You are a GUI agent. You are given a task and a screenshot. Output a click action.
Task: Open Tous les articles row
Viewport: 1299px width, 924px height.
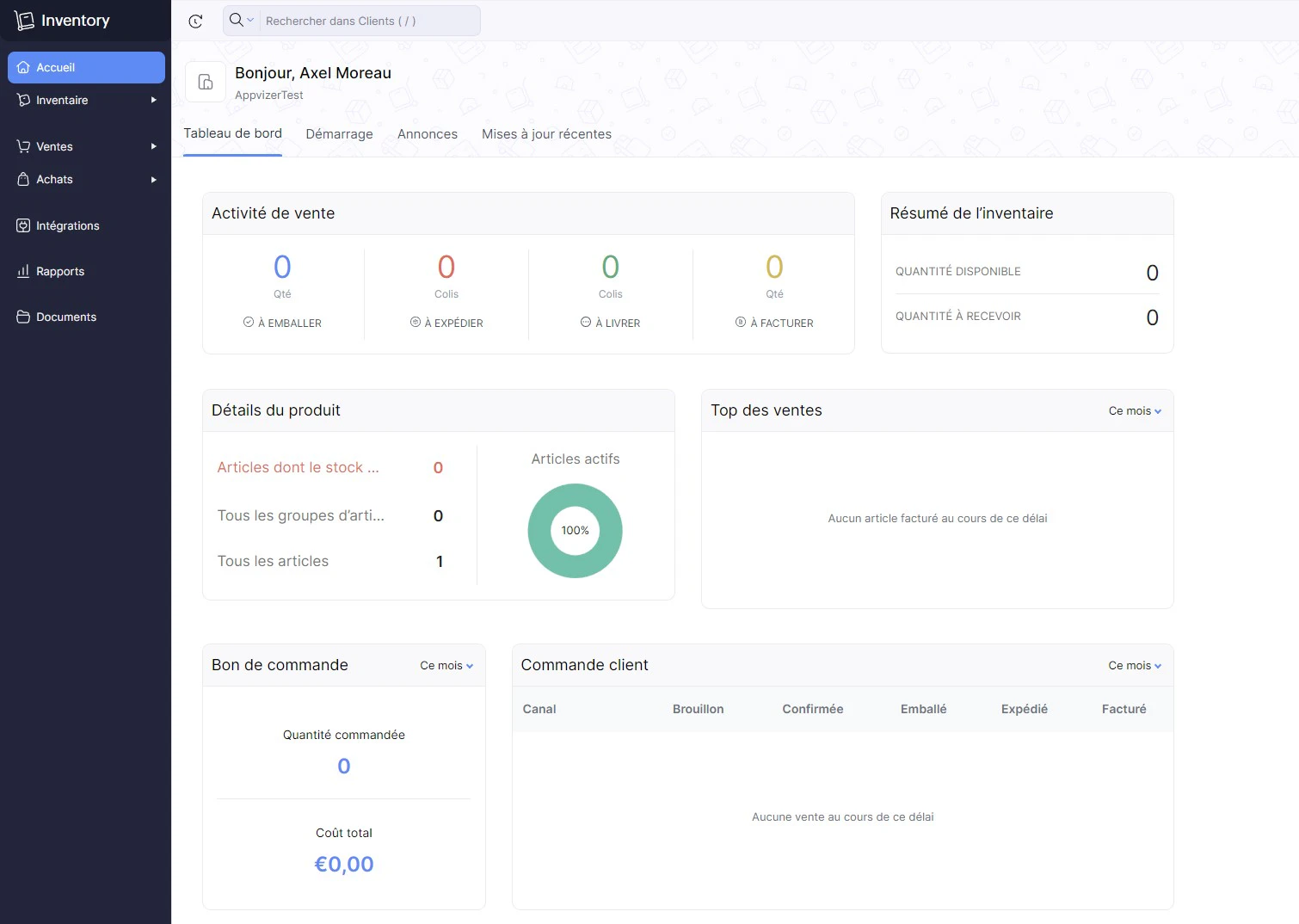pos(330,561)
